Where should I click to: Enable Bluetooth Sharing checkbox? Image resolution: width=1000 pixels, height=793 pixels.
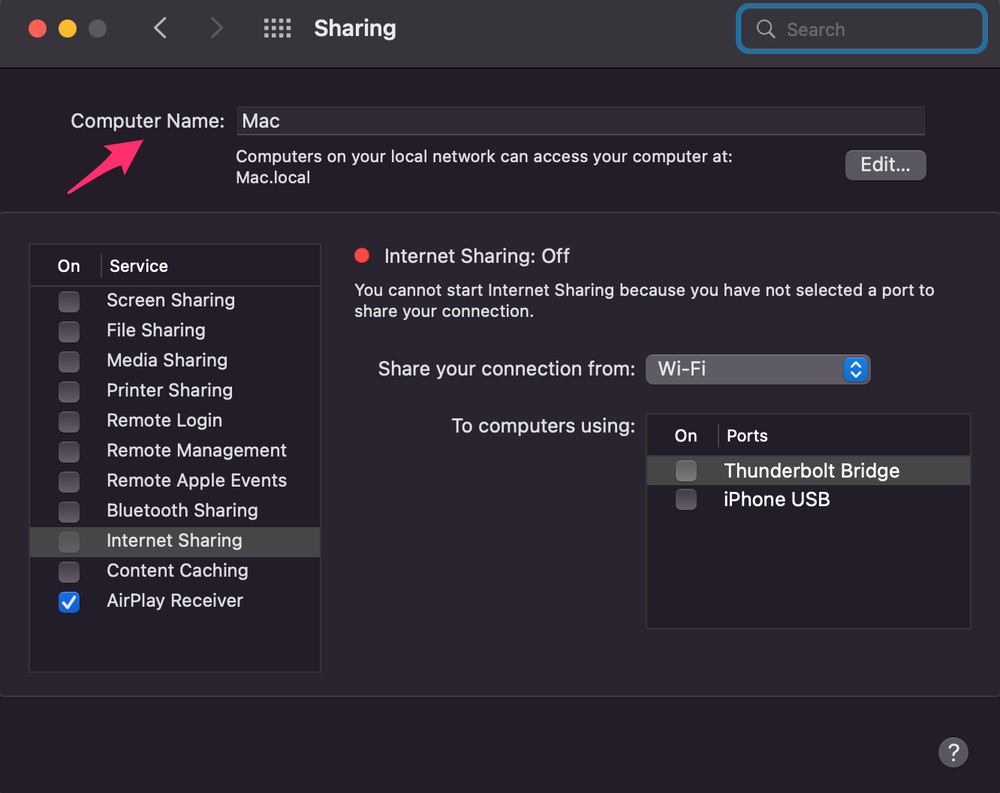coord(69,511)
